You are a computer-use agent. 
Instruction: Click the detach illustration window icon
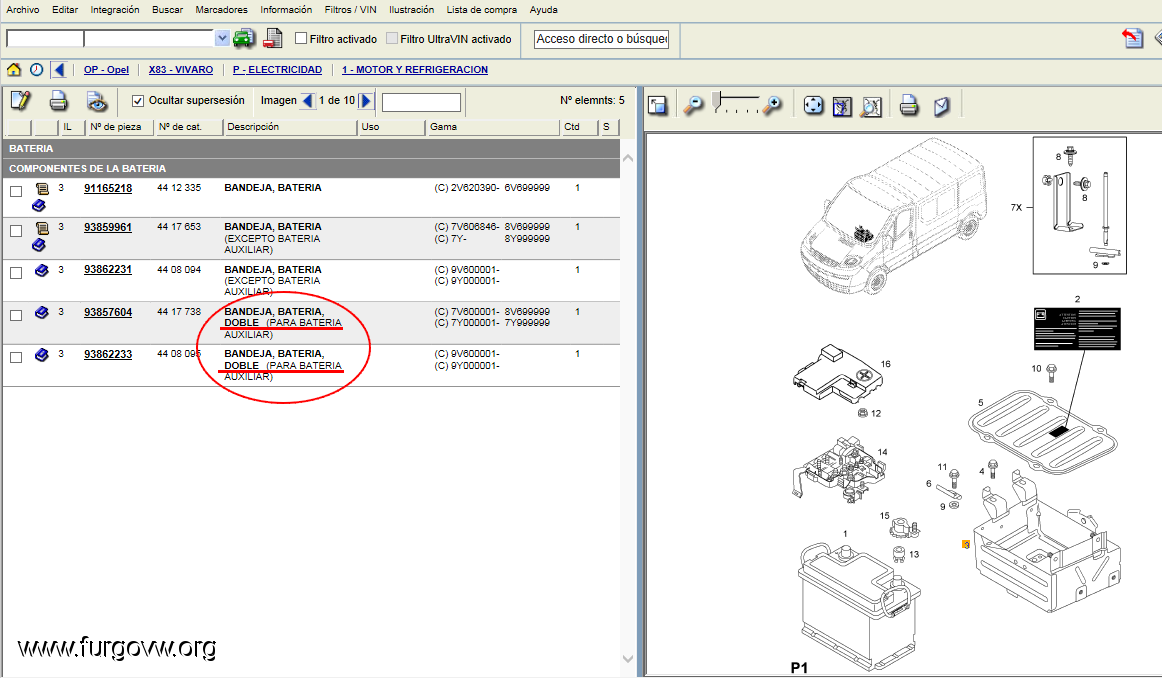(657, 105)
